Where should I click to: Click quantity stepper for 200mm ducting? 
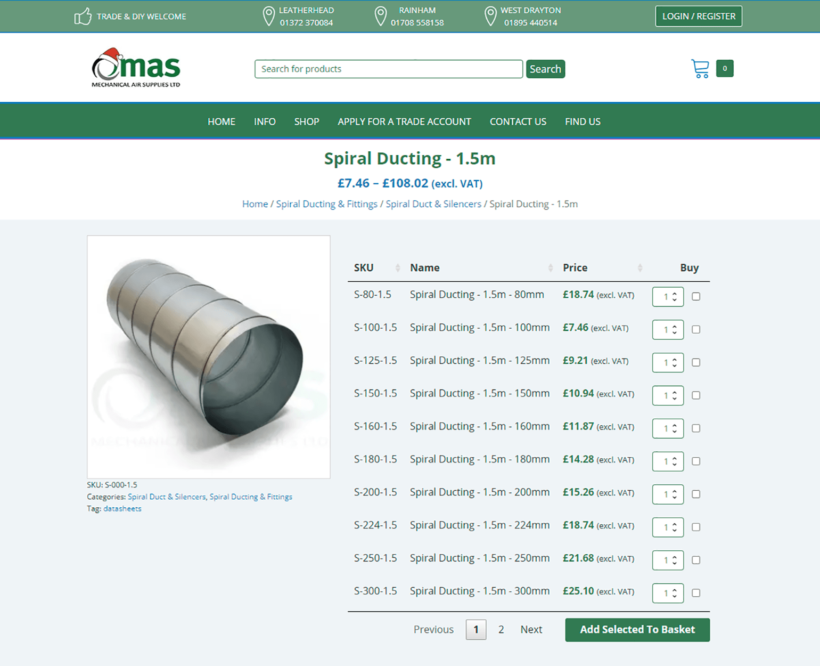[674, 494]
